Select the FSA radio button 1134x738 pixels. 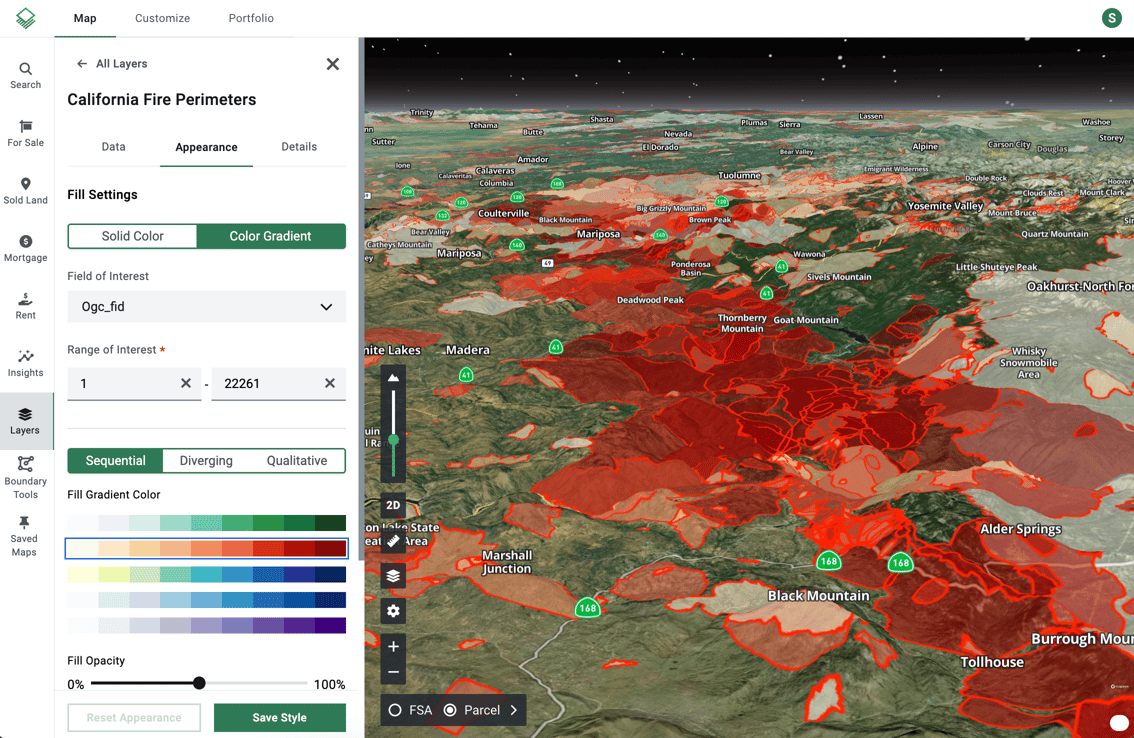pyautogui.click(x=395, y=710)
